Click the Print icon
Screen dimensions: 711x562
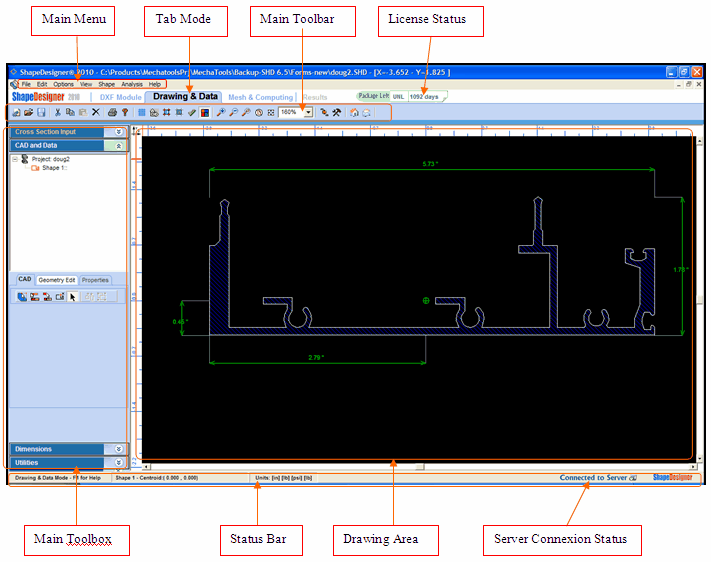(x=112, y=112)
